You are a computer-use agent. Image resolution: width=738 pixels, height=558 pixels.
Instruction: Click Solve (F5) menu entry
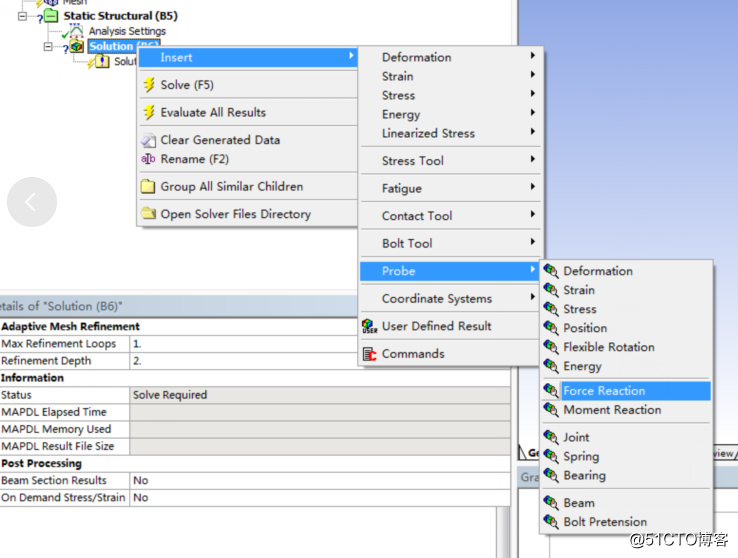pos(248,85)
